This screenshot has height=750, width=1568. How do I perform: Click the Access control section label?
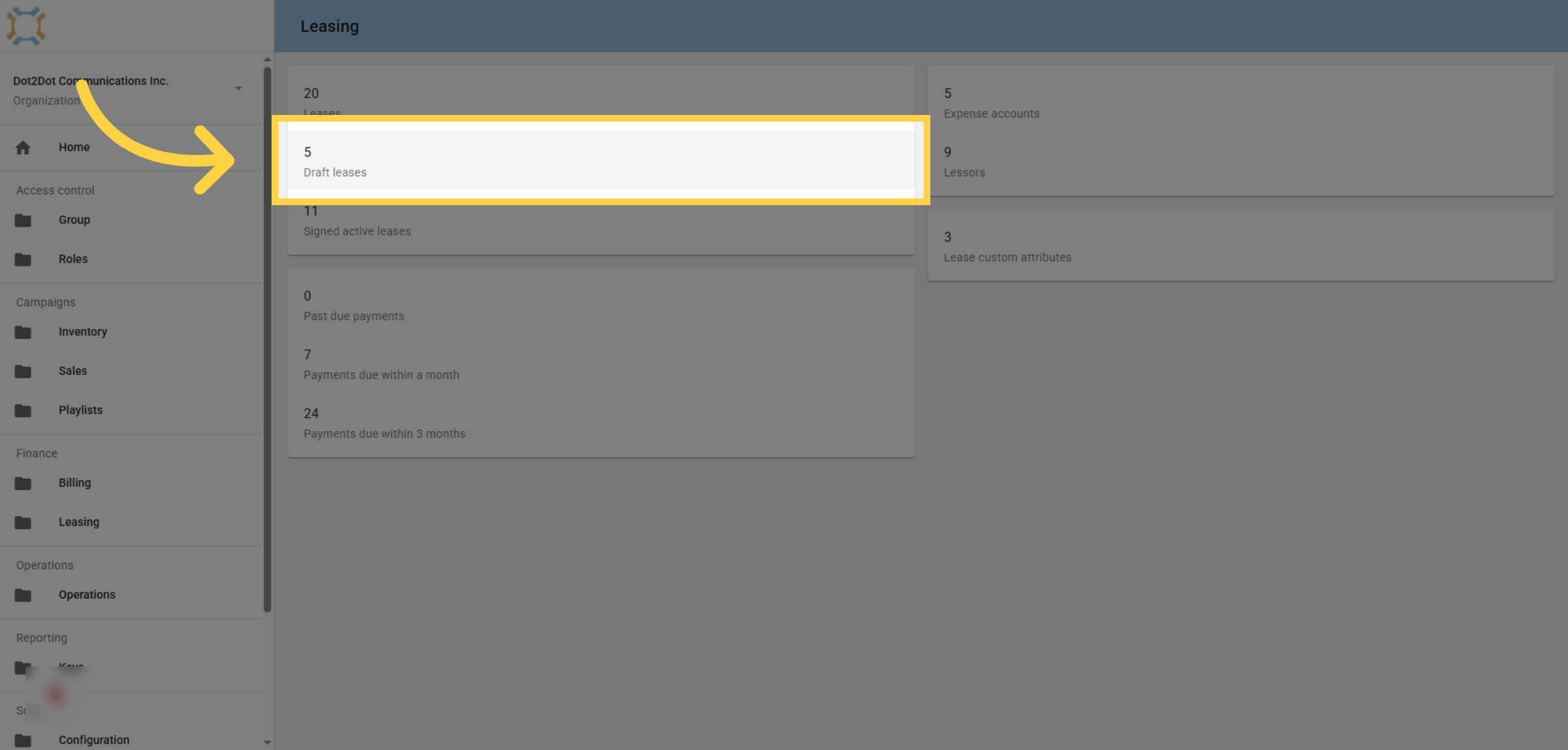(55, 190)
